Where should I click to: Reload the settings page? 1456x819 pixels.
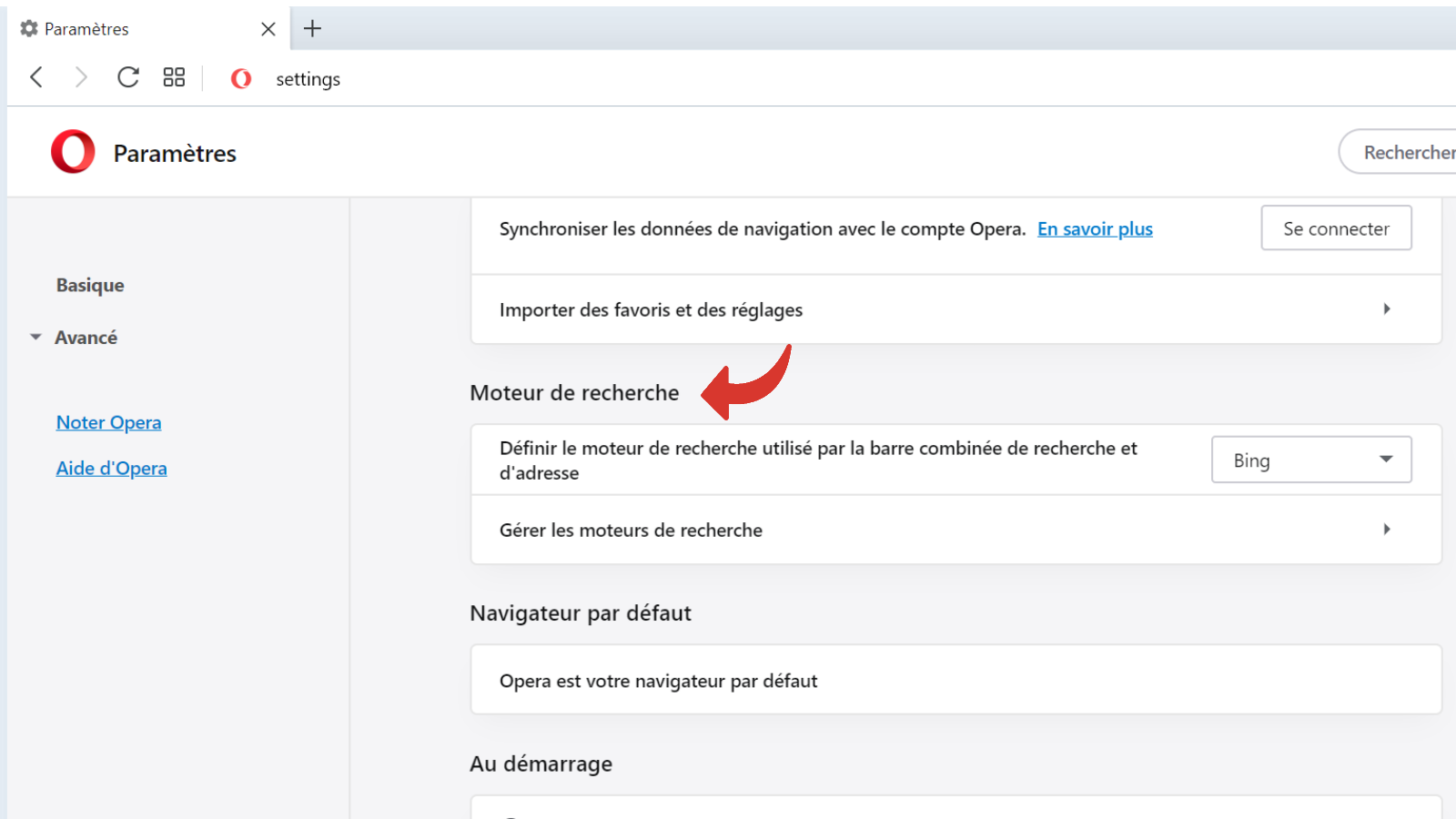click(128, 77)
